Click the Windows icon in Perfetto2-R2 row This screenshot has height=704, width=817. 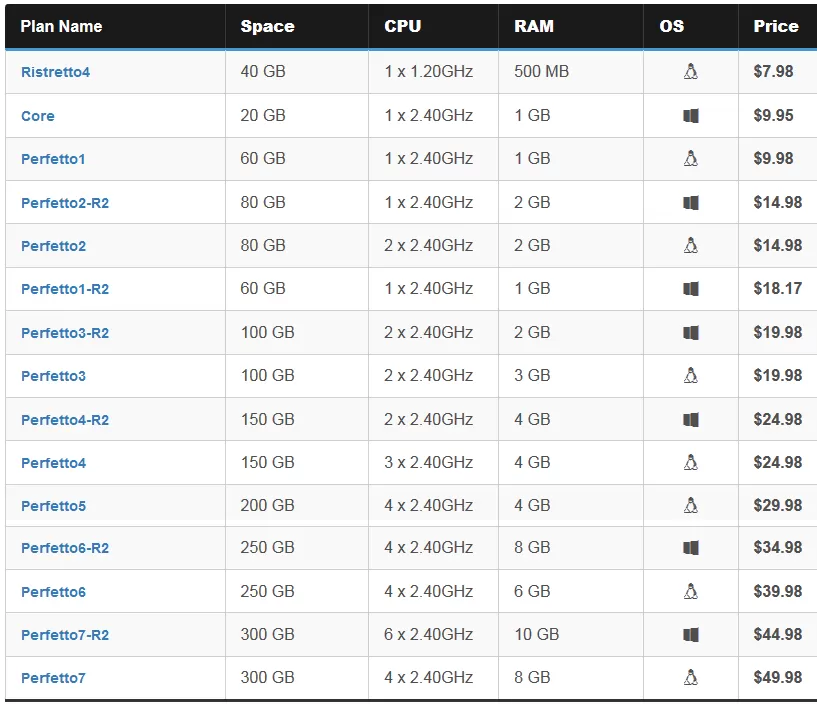690,203
